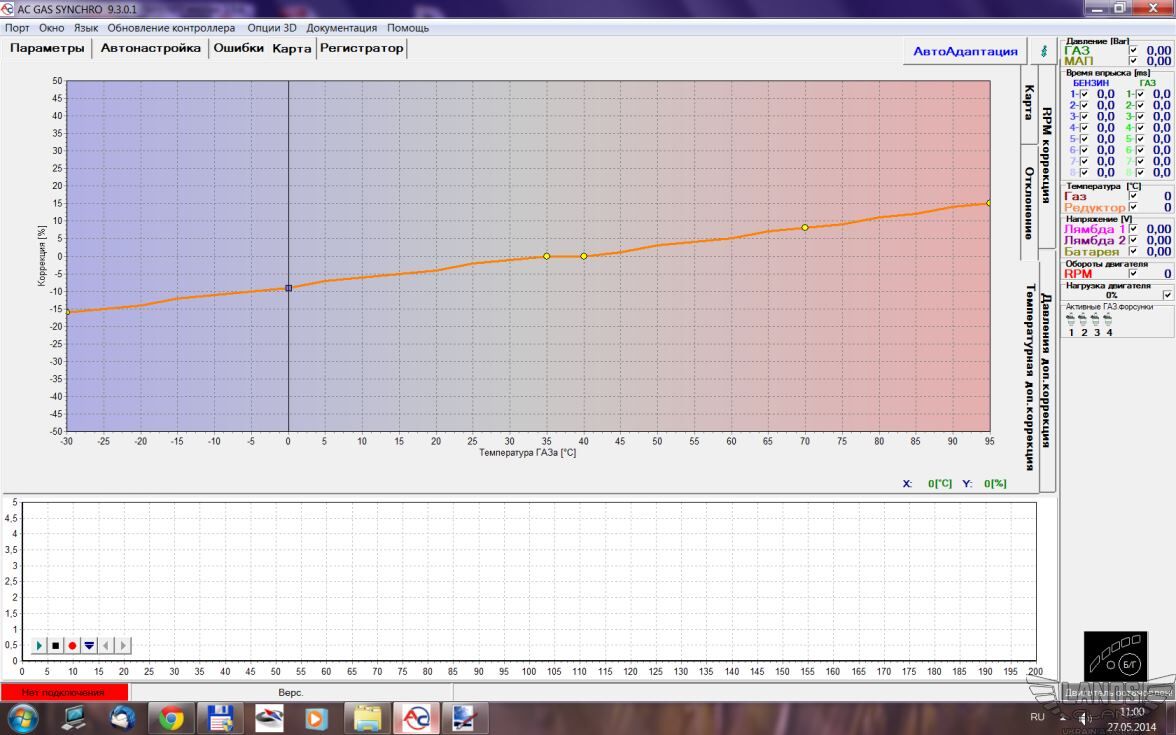Click the RU language indicator in tray

click(1037, 717)
